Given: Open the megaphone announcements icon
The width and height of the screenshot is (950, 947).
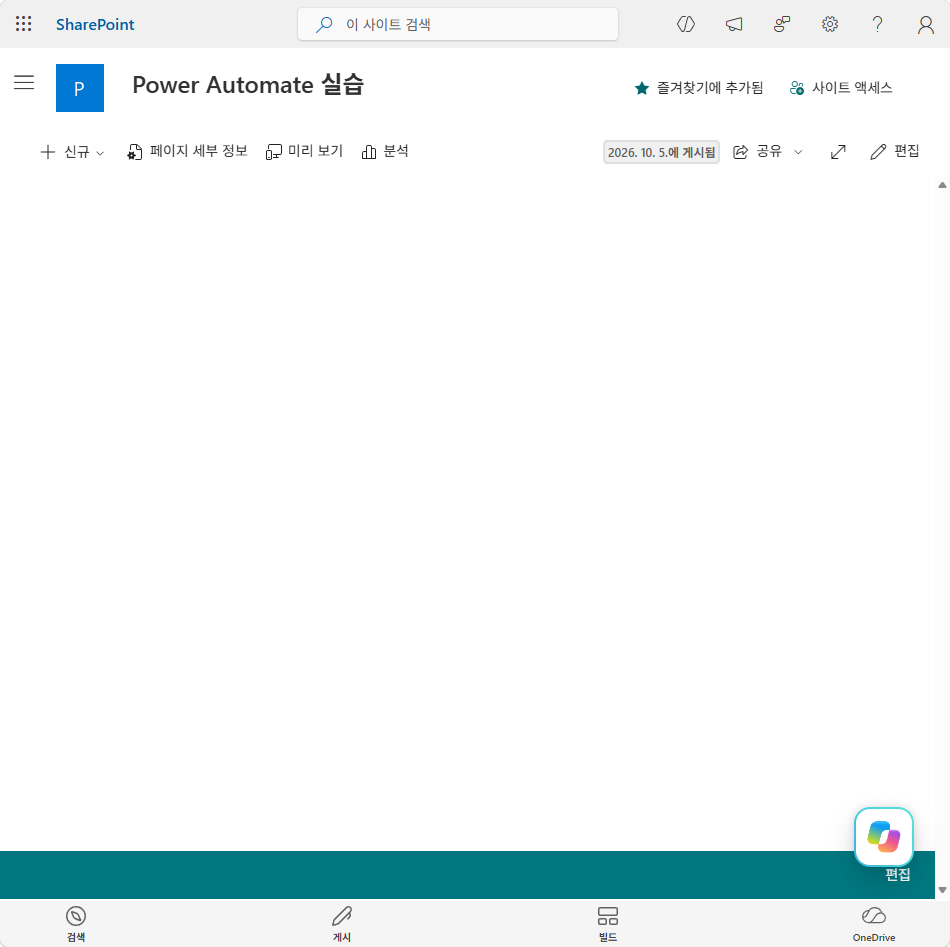Looking at the screenshot, I should click(x=734, y=24).
